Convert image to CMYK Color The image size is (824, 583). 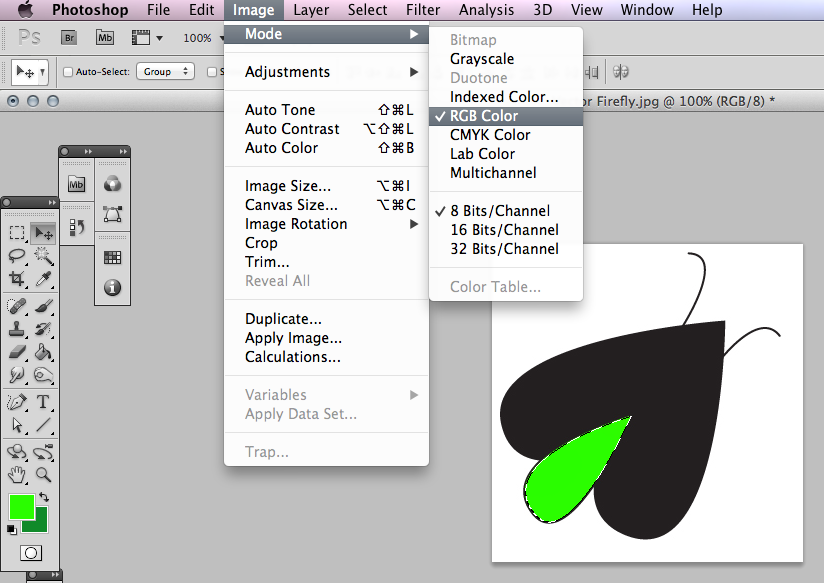coord(506,135)
